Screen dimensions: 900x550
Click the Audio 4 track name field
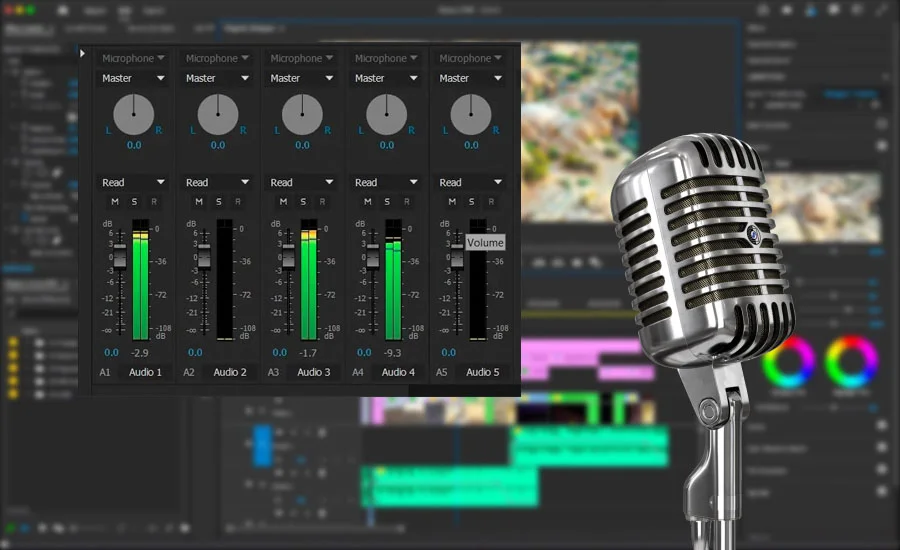[x=398, y=372]
